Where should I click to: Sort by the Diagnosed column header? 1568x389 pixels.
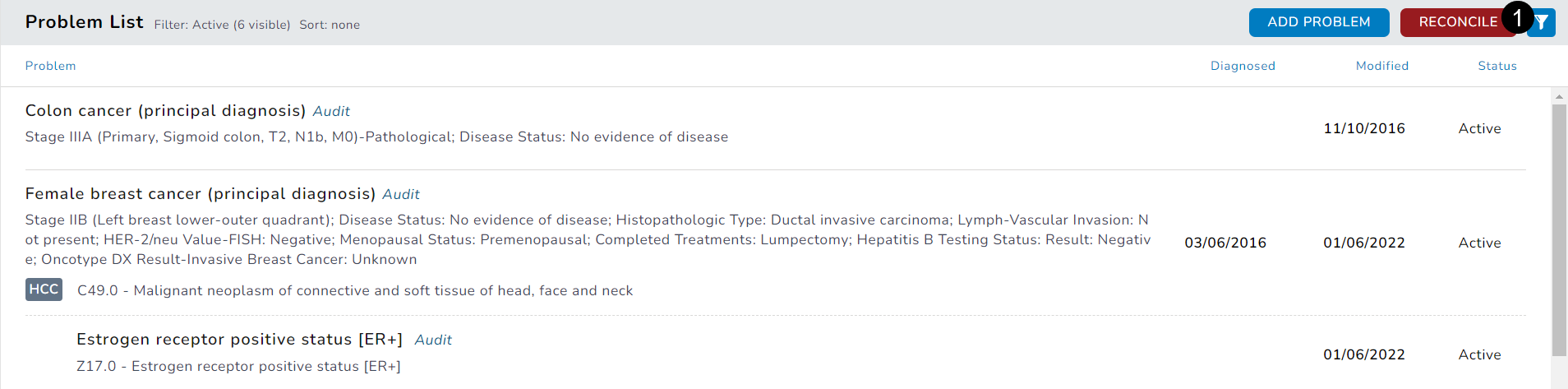pos(1243,66)
